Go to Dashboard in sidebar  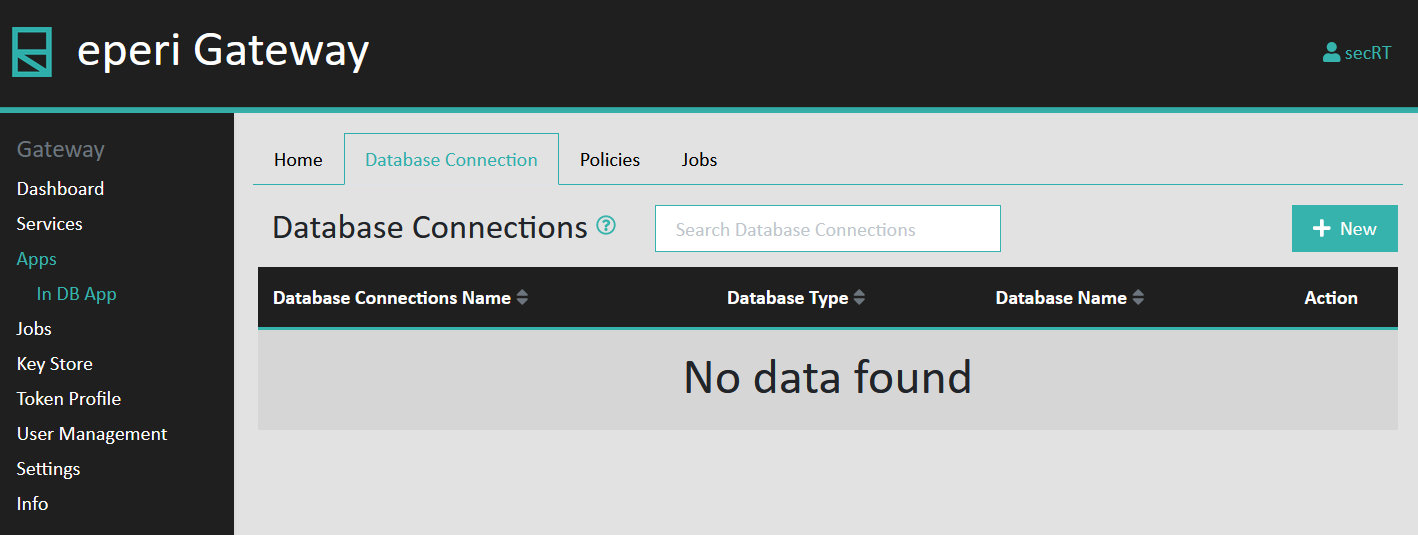coord(60,189)
